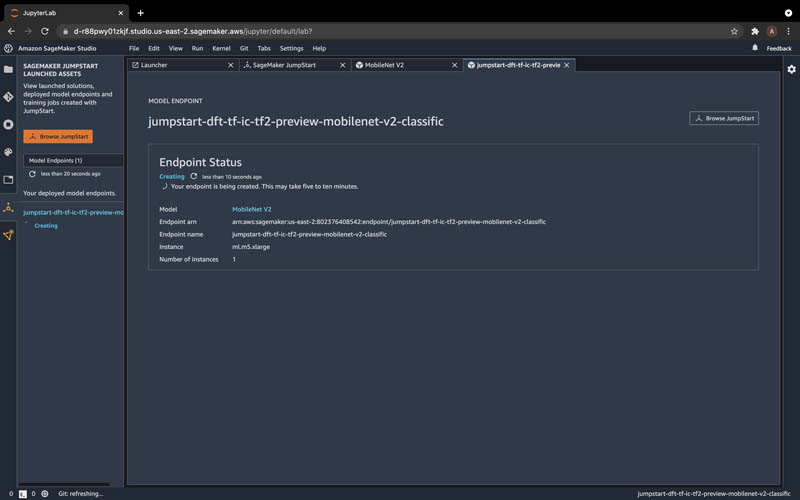Open the File Browser folder icon in sidebar
The image size is (800, 500).
click(x=8, y=69)
